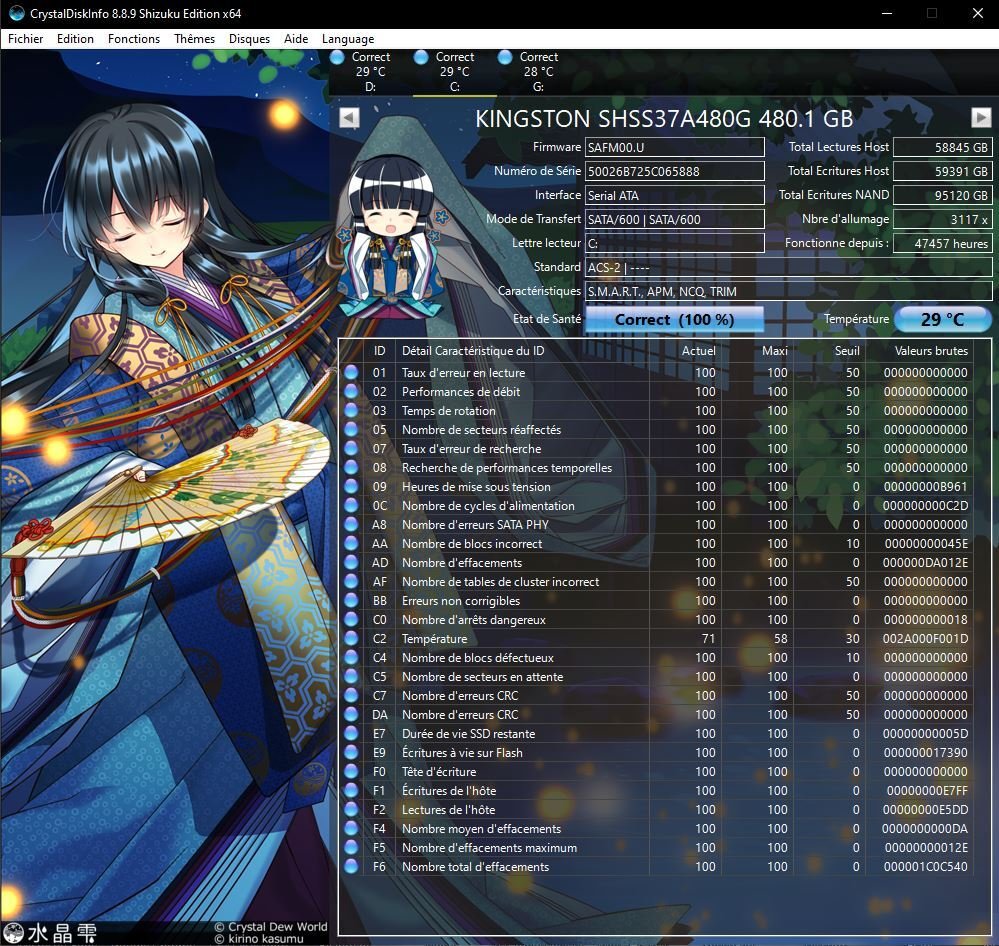Click status orb for attribute 03 row
The height and width of the screenshot is (946, 999).
[x=351, y=411]
